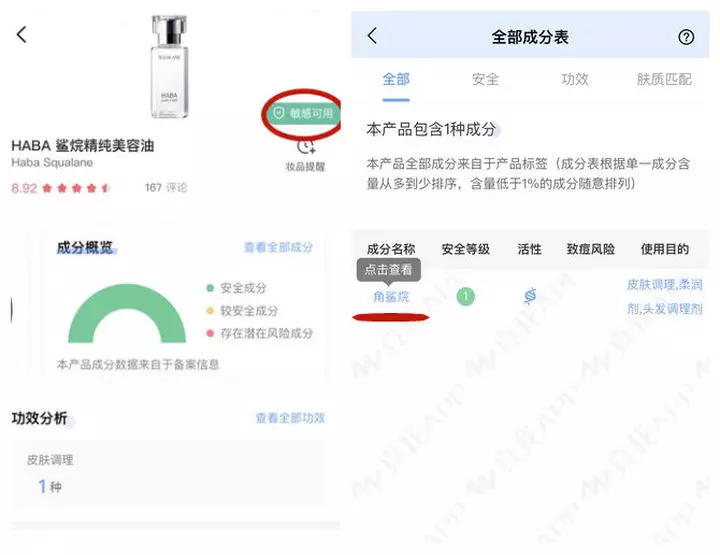Tap the 敏感可用 shield badge
The width and height of the screenshot is (720, 555).
coord(304,113)
